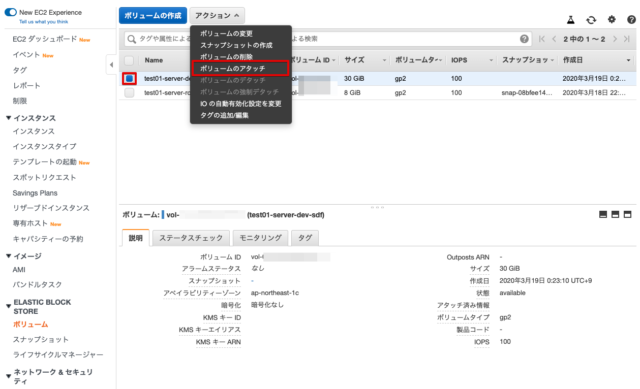The image size is (640, 389).
Task: Collapse the イメージ sidebar section
Action: [9, 256]
